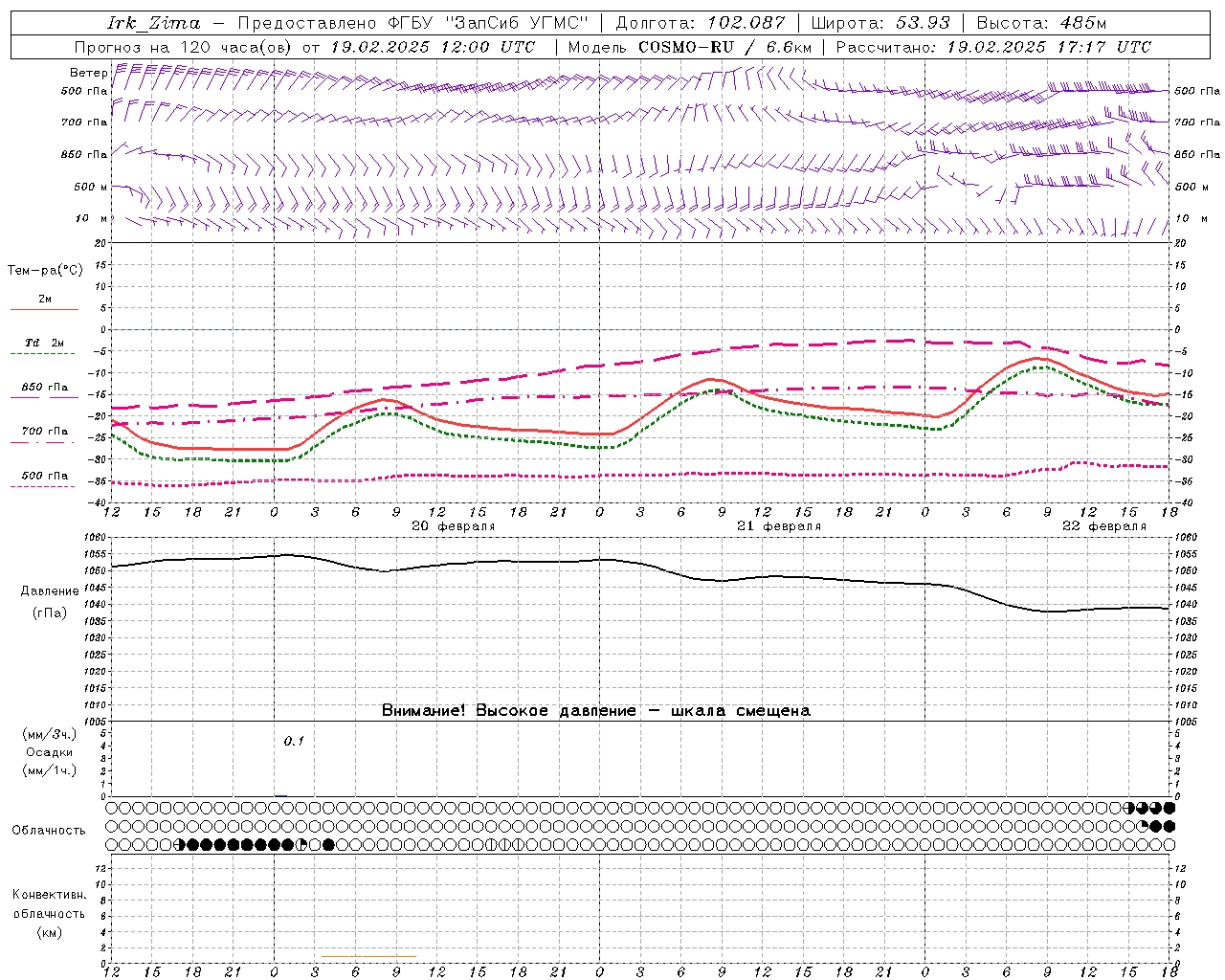
Task: Click the Облачность cloud cover label
Action: (x=49, y=831)
